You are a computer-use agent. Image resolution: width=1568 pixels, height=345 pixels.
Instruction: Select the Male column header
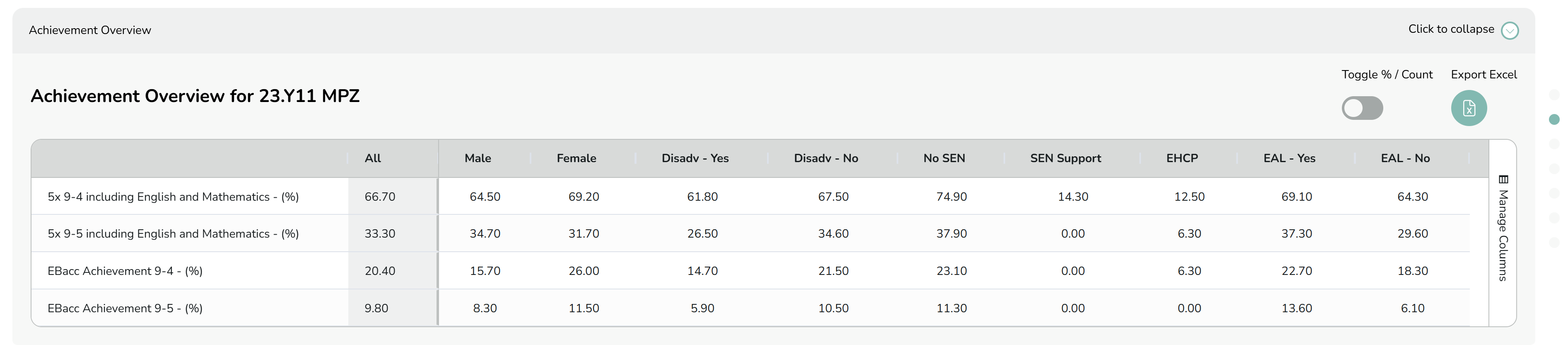pos(478,158)
